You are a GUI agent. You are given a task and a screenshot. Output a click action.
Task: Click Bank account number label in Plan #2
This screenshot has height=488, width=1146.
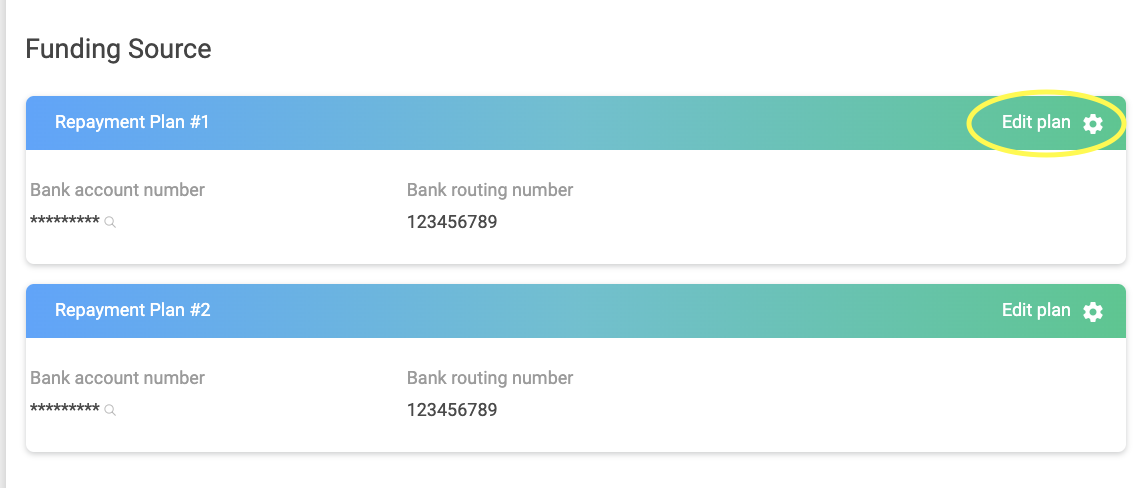(x=117, y=378)
